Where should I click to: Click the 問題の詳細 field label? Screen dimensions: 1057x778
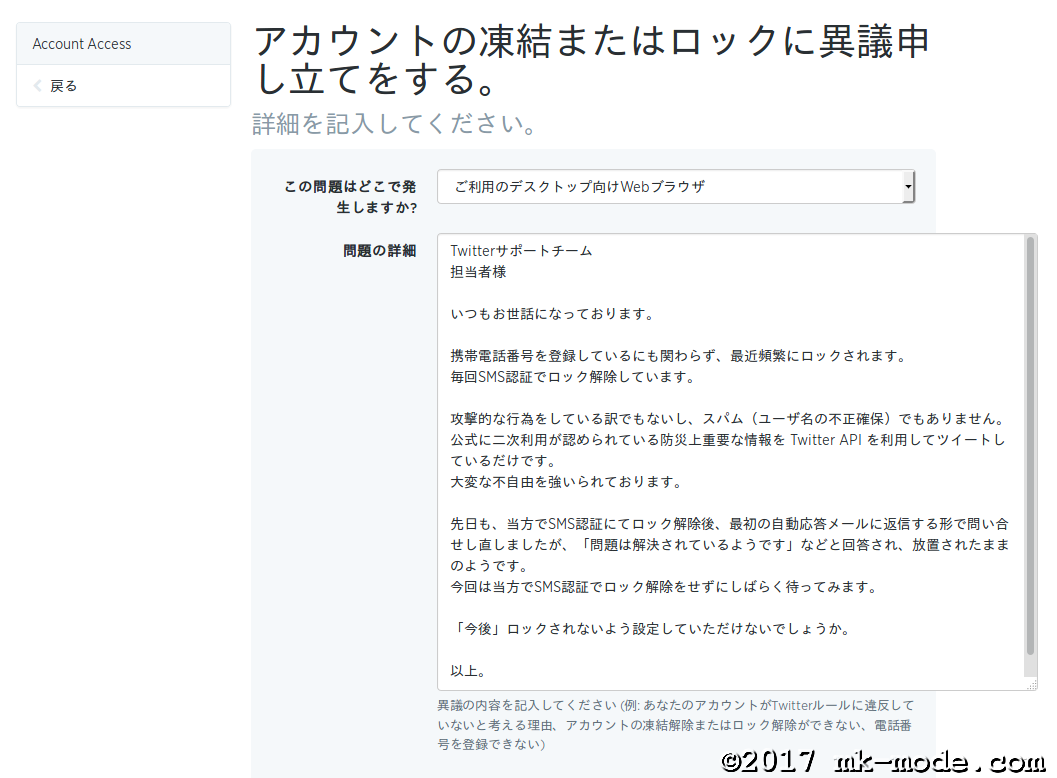pos(379,251)
